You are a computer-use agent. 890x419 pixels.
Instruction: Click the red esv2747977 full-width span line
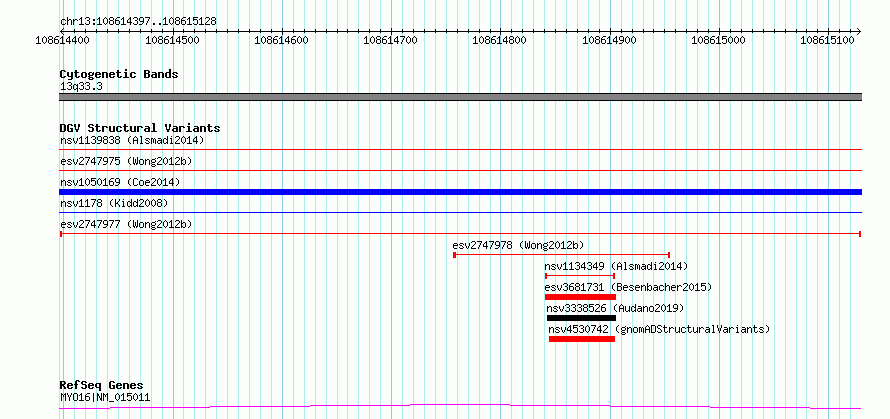click(x=460, y=234)
